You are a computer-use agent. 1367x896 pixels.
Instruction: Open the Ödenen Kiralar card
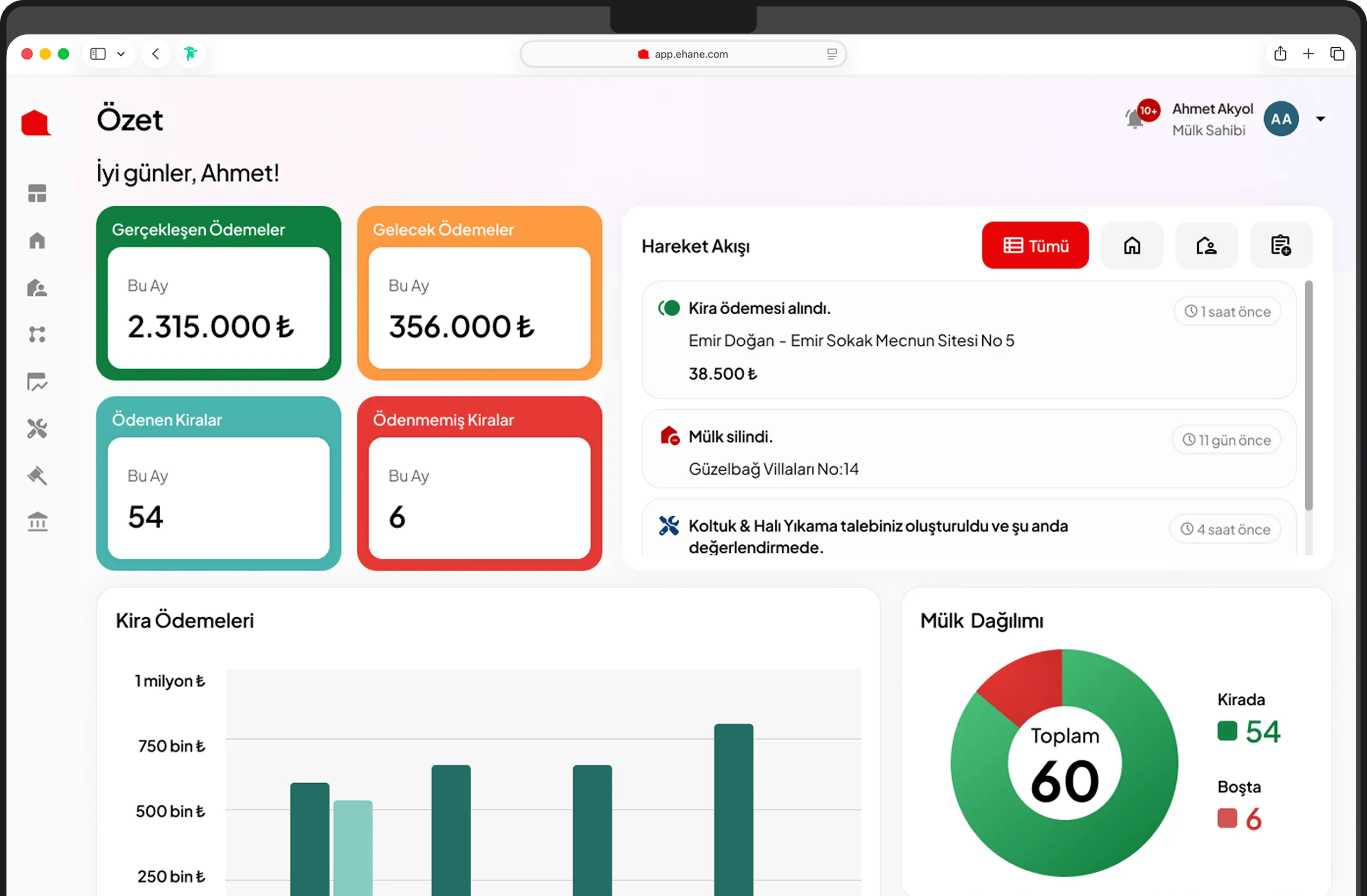coord(219,483)
